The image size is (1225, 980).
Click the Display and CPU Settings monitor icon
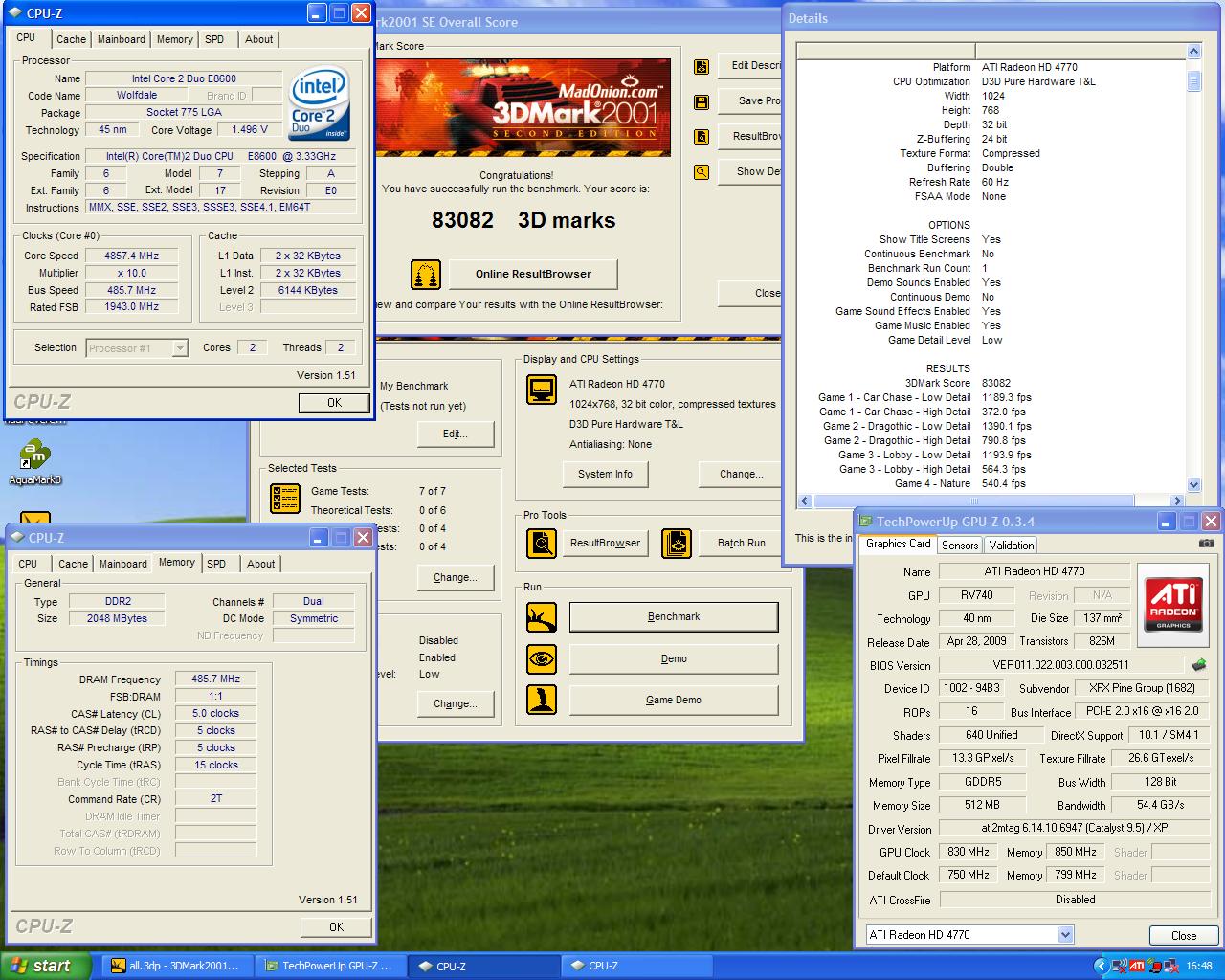click(x=542, y=390)
